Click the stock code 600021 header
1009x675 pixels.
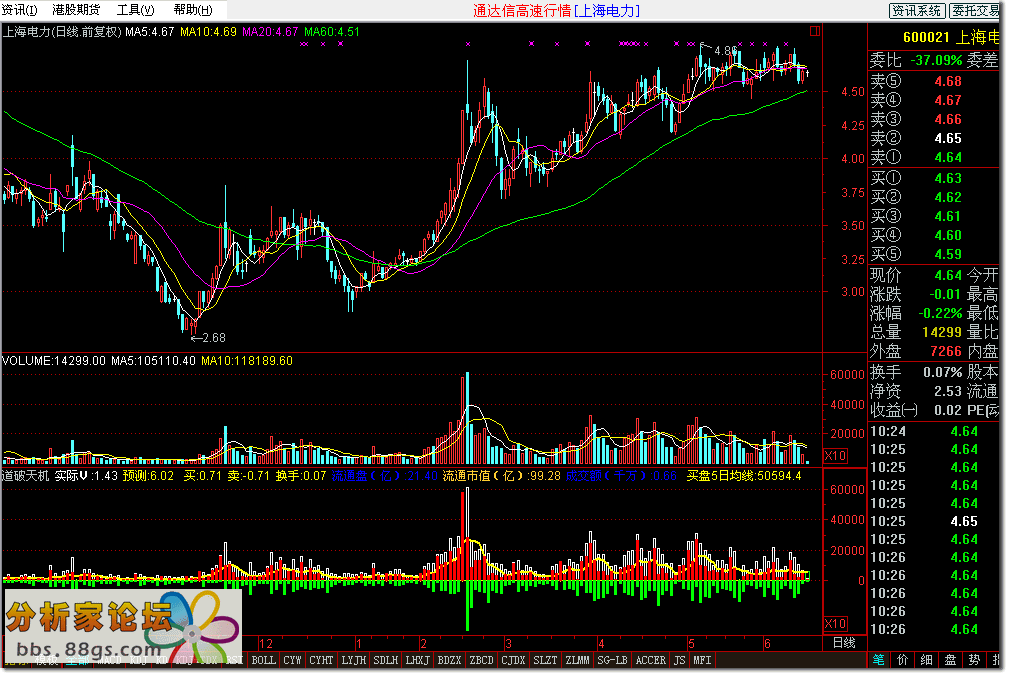pyautogui.click(x=926, y=37)
